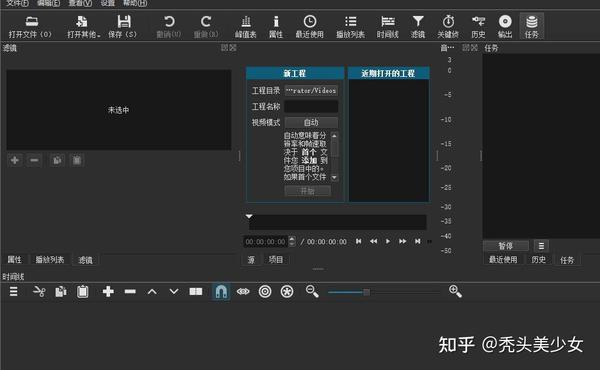Viewport: 600px width, 370px height.
Task: Click the project name (工程名称) input field
Action: pyautogui.click(x=311, y=106)
